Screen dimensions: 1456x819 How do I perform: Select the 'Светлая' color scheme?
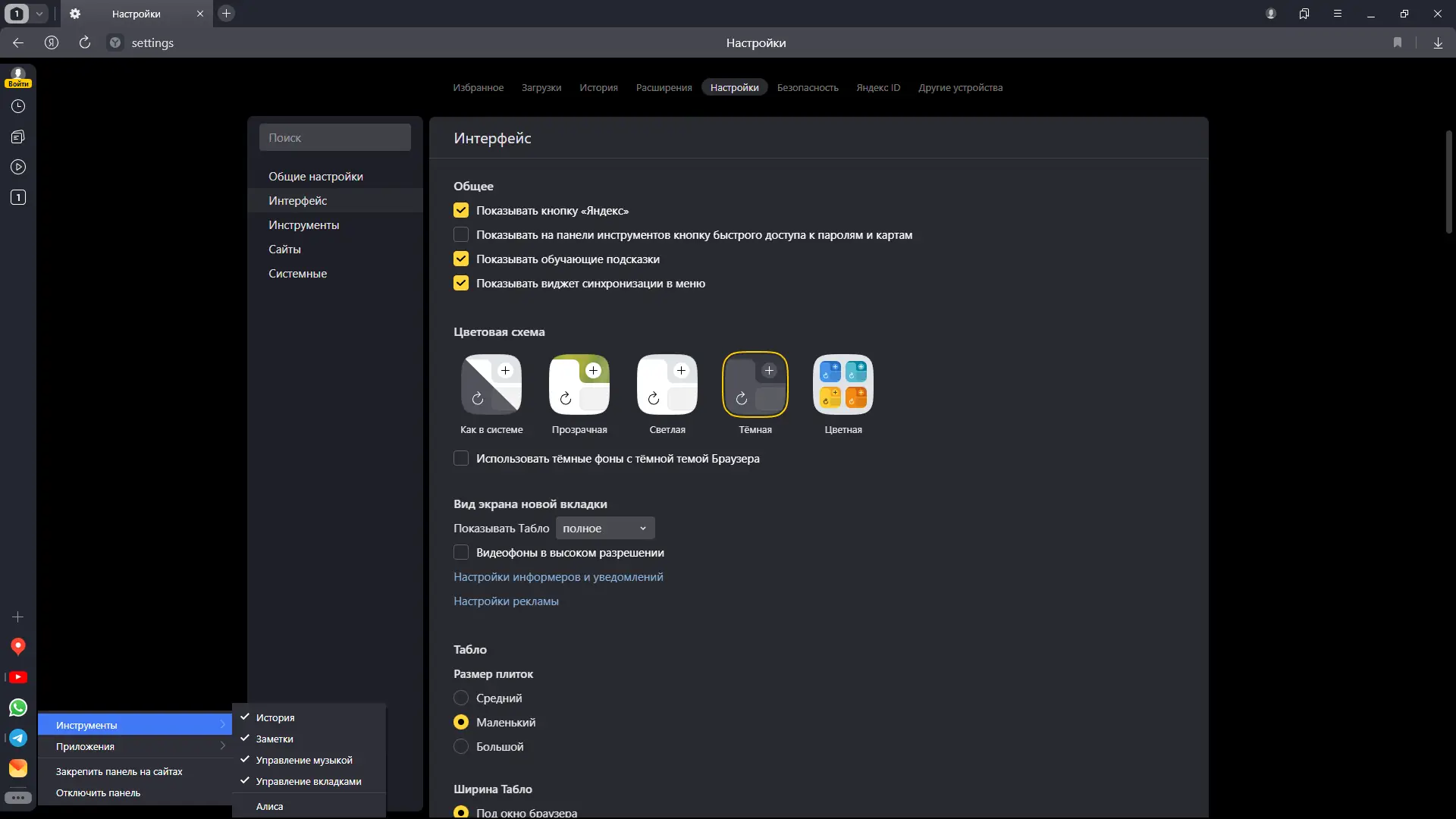point(667,384)
